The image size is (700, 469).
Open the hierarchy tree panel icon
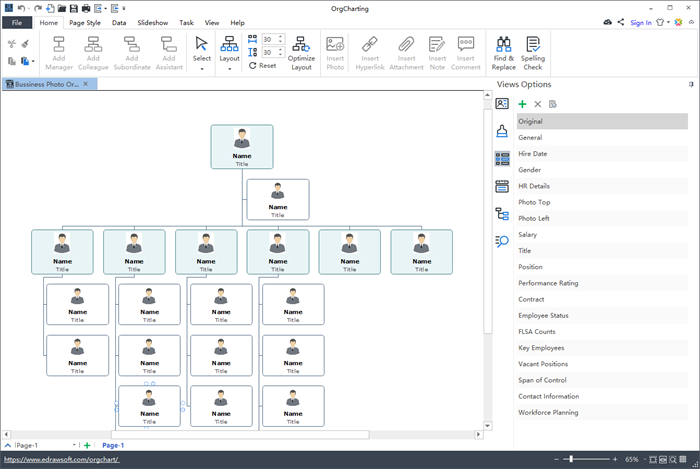pos(502,213)
